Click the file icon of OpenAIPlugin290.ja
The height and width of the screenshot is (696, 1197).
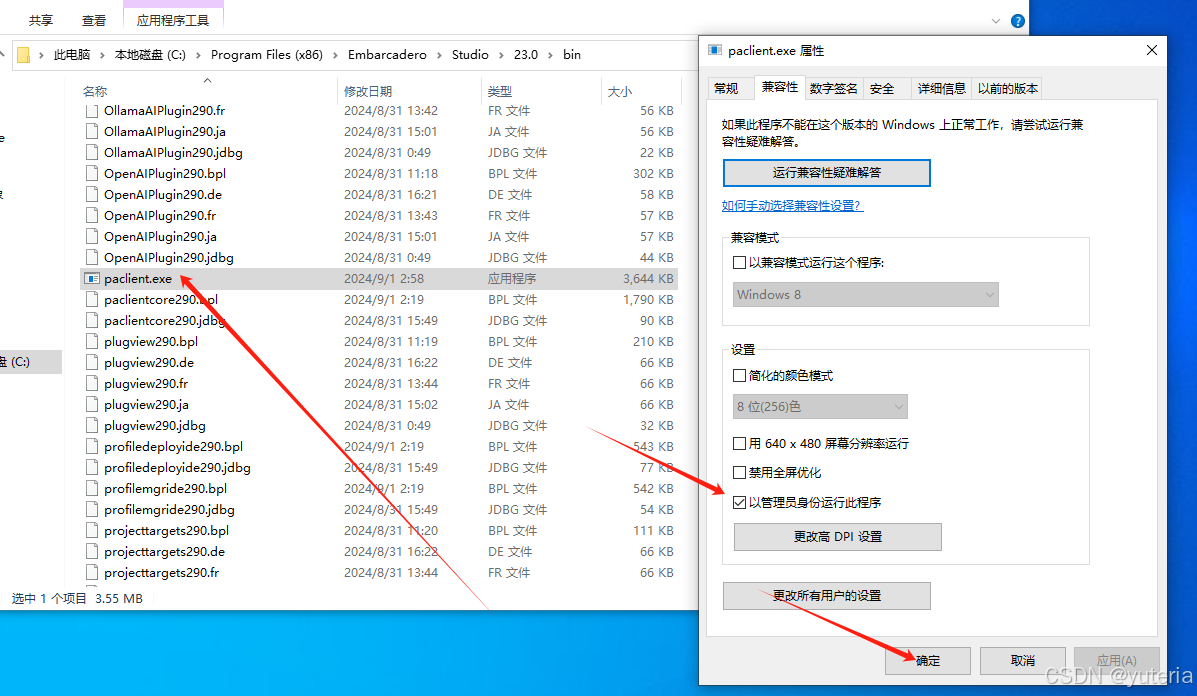tap(92, 237)
